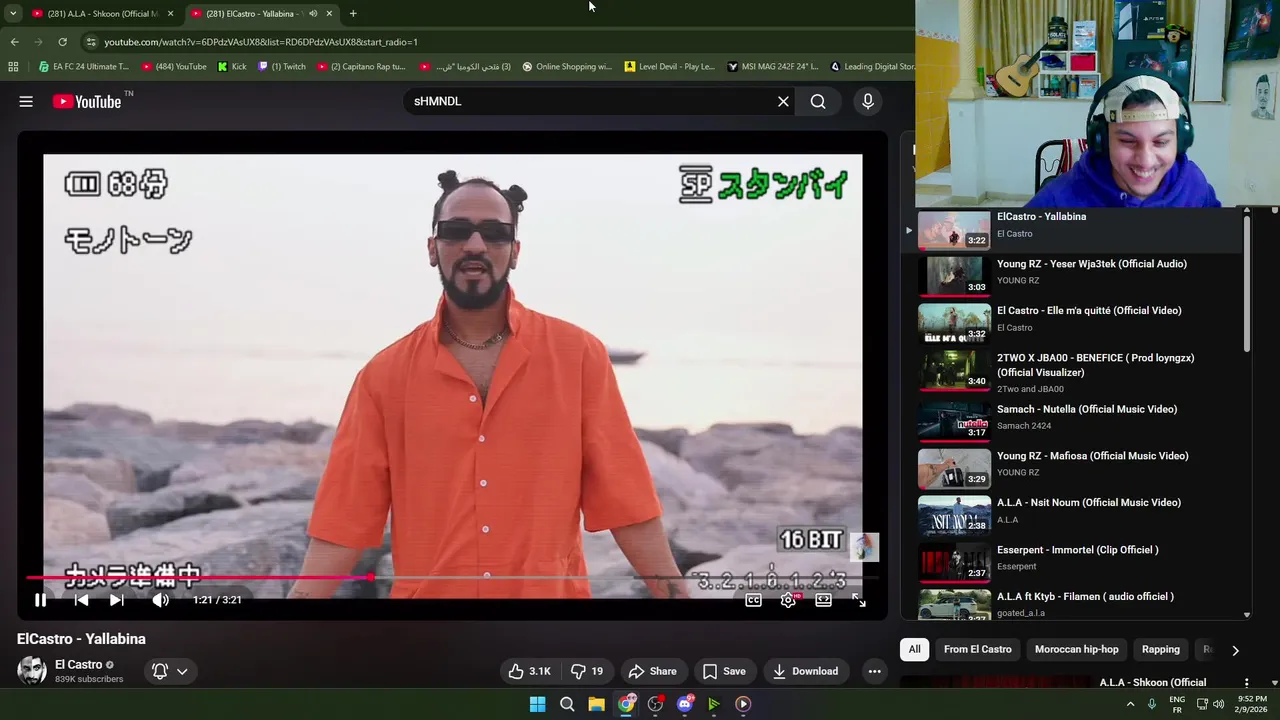Open video player settings gear
This screenshot has width=1280, height=720.
click(x=788, y=600)
